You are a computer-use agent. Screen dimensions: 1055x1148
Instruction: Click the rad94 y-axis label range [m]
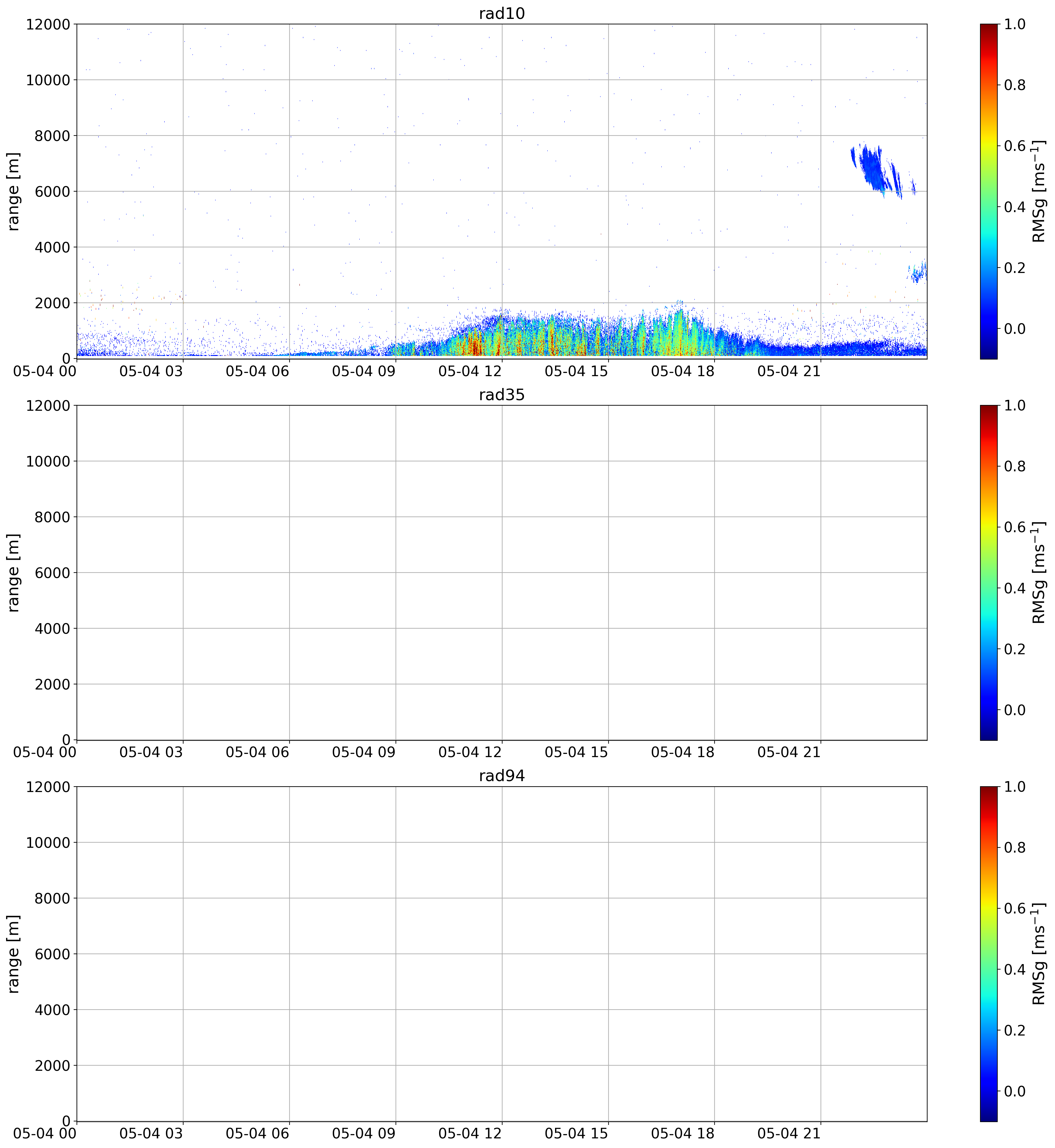tap(13, 954)
